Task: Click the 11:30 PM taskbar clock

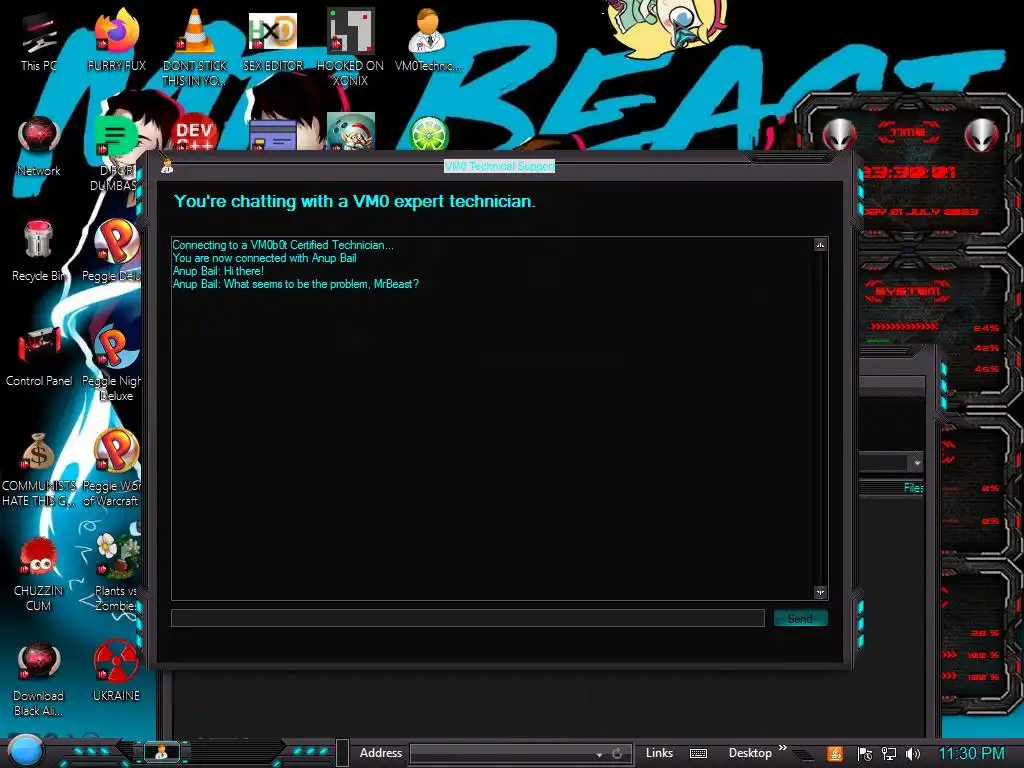Action: click(971, 754)
